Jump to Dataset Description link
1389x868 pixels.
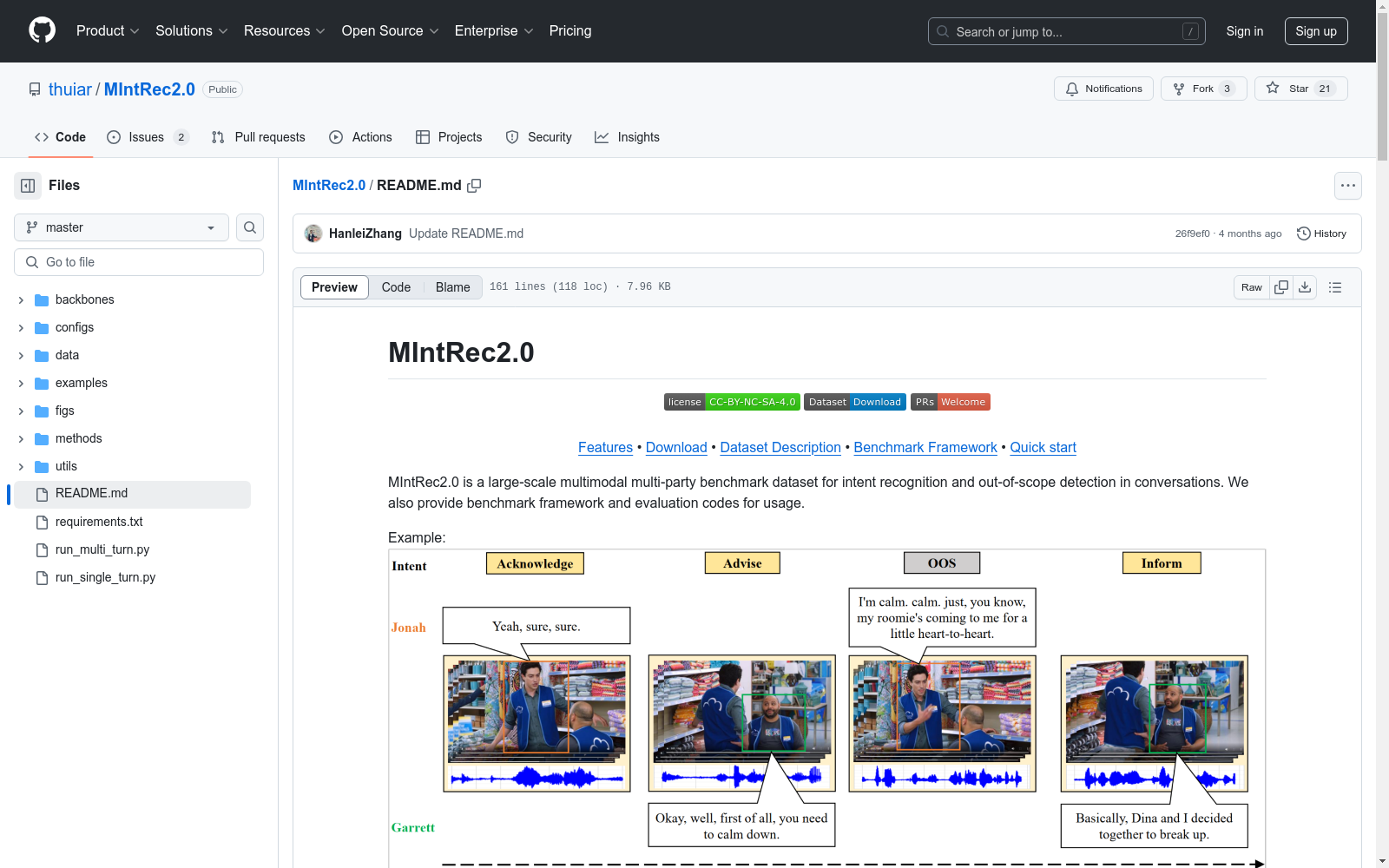780,447
